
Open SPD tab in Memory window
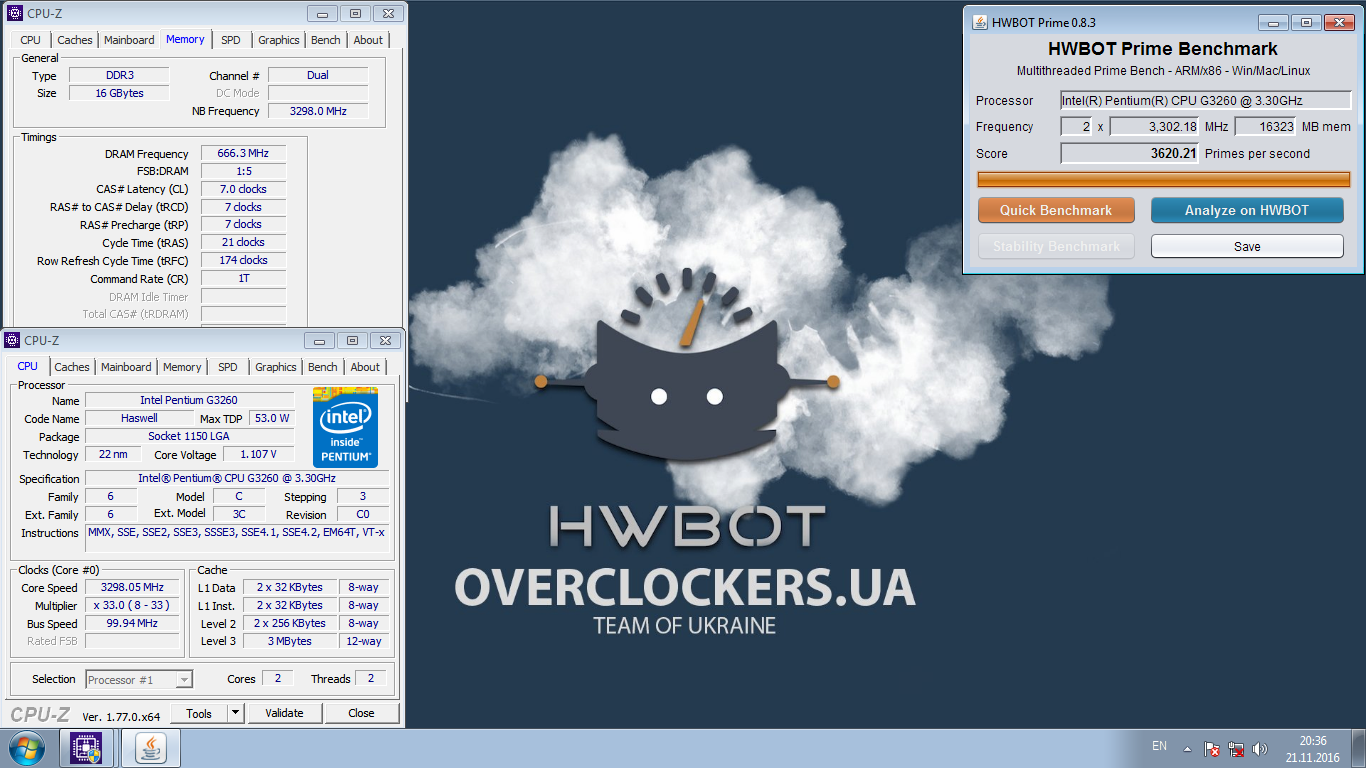pyautogui.click(x=231, y=40)
